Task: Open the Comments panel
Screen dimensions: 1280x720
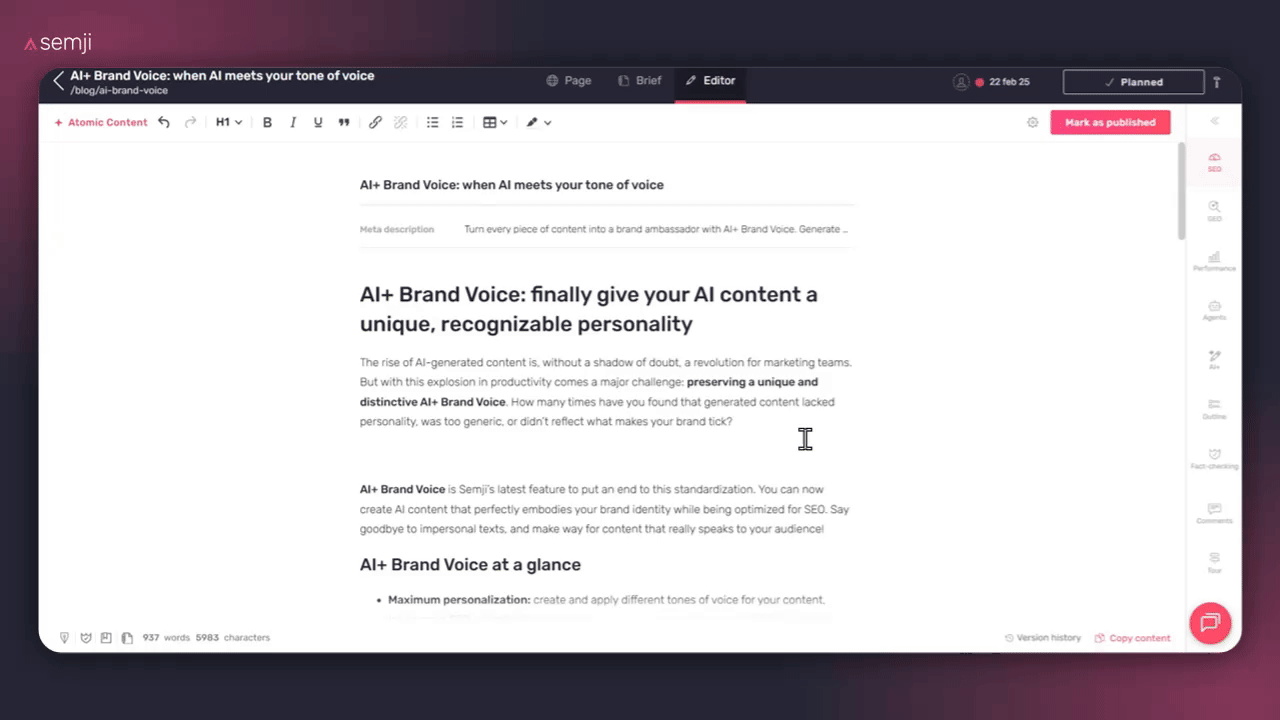Action: click(x=1214, y=511)
